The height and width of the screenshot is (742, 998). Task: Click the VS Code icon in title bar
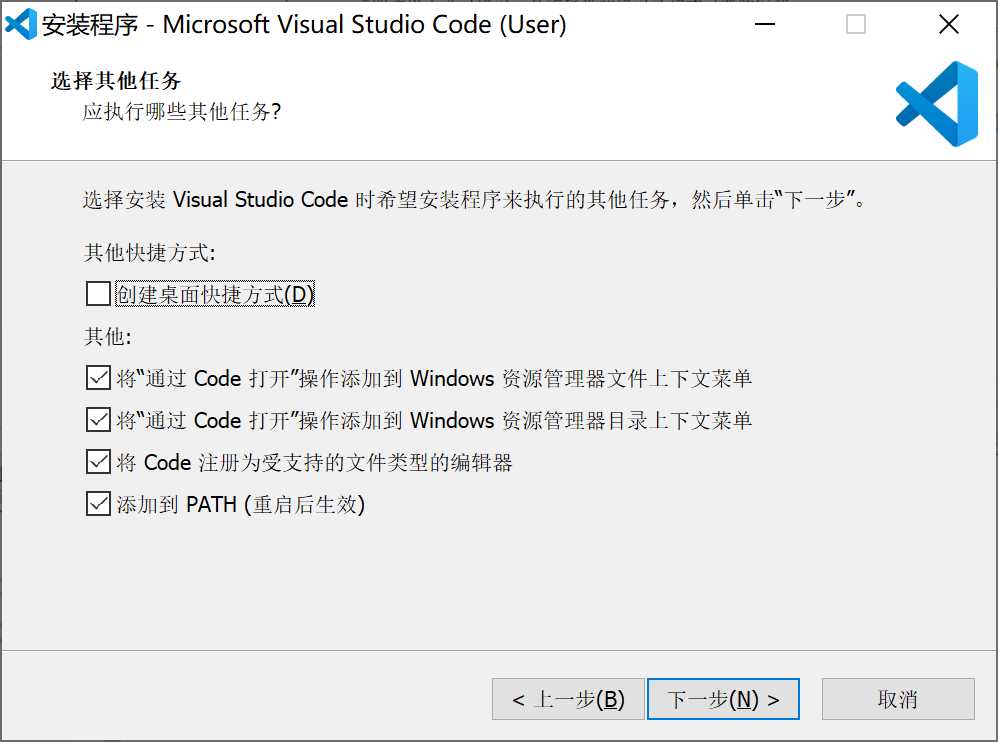[21, 25]
